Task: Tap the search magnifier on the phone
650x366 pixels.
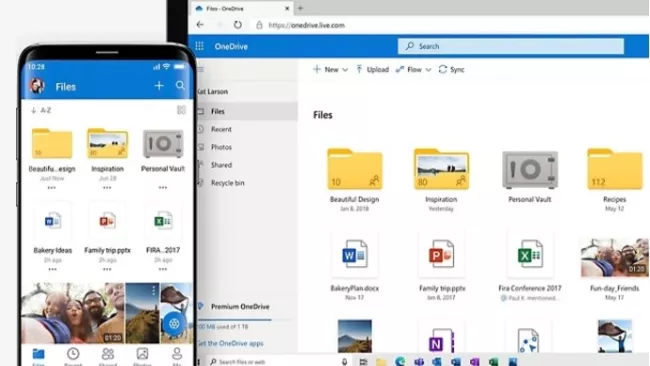Action: click(x=180, y=85)
